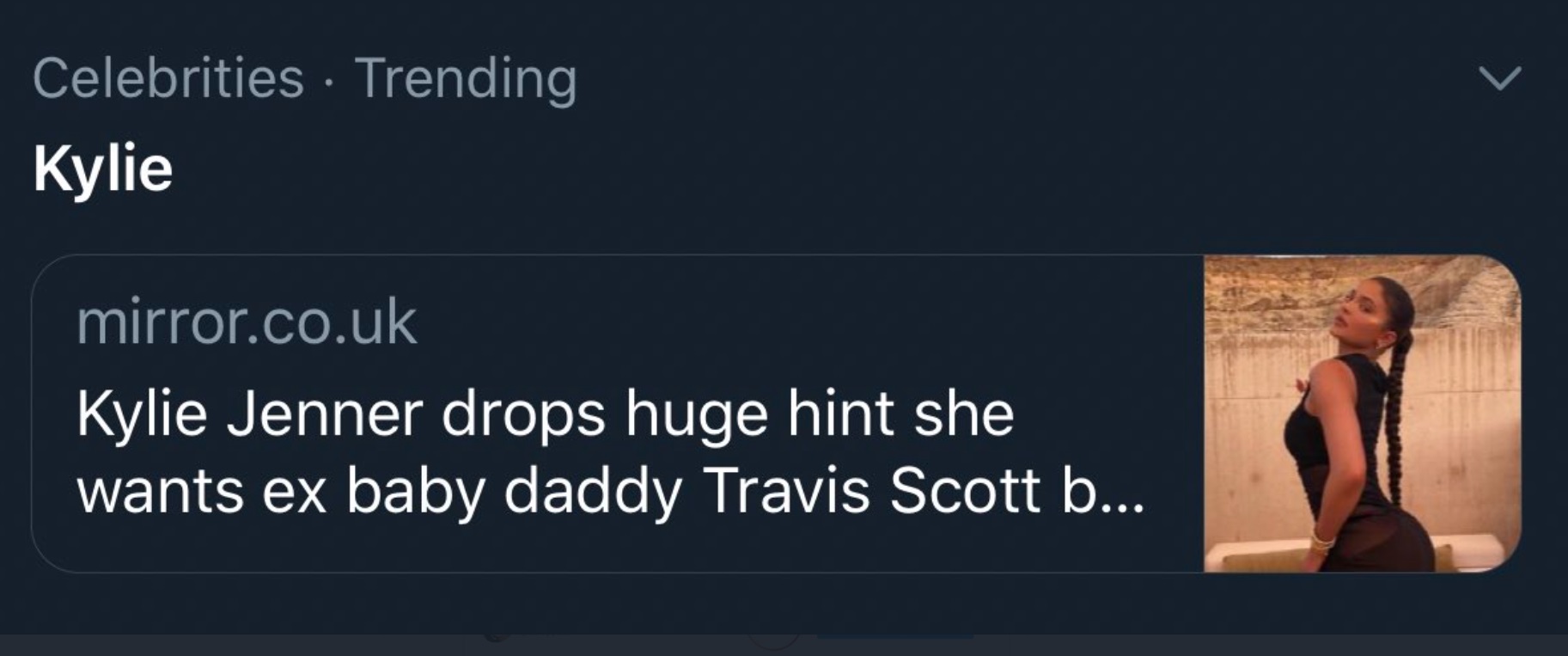Select the Trending label text
The width and height of the screenshot is (1568, 656).
point(465,80)
